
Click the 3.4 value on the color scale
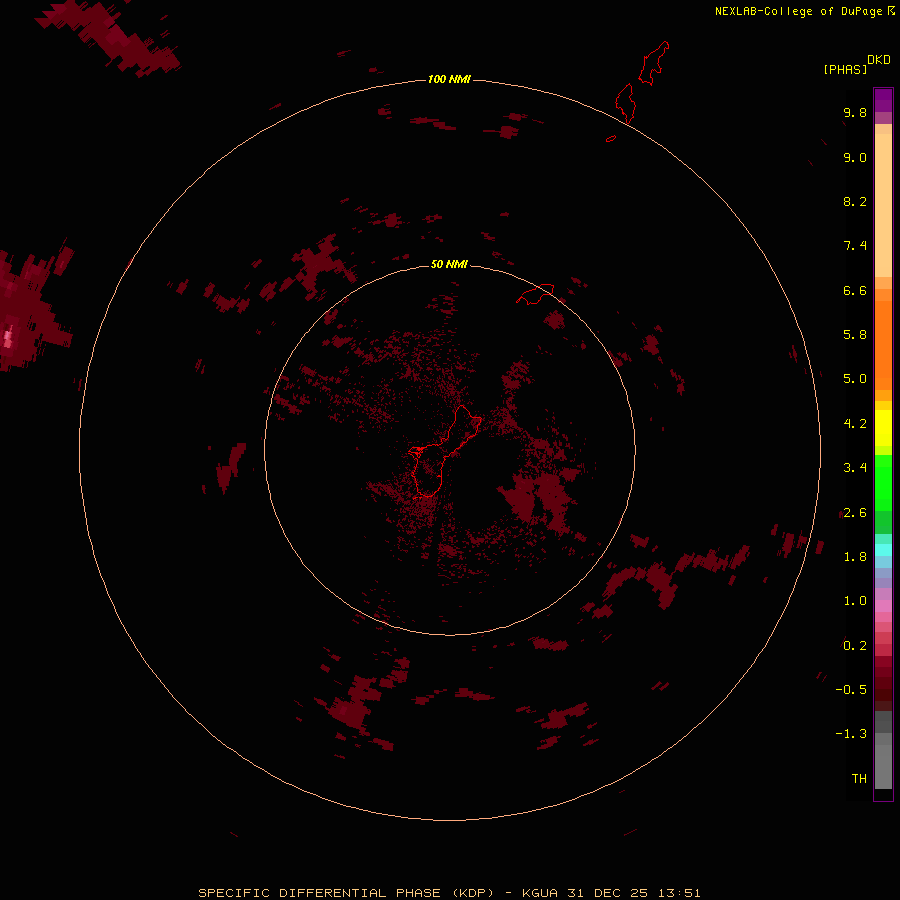click(855, 468)
